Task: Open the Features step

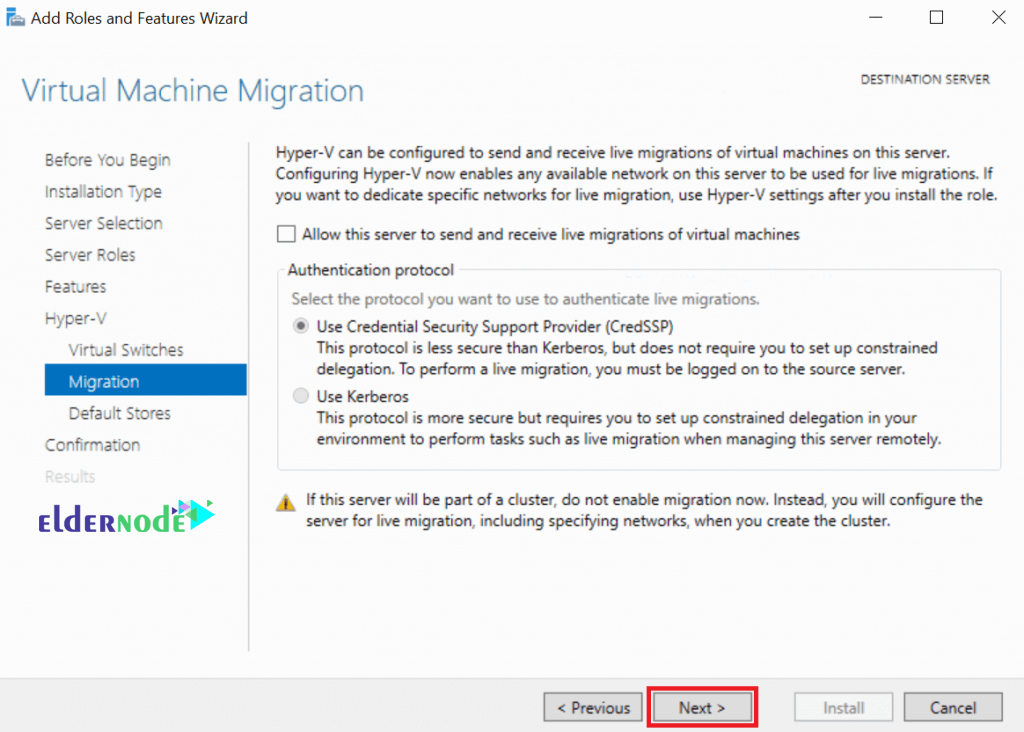Action: (x=76, y=287)
